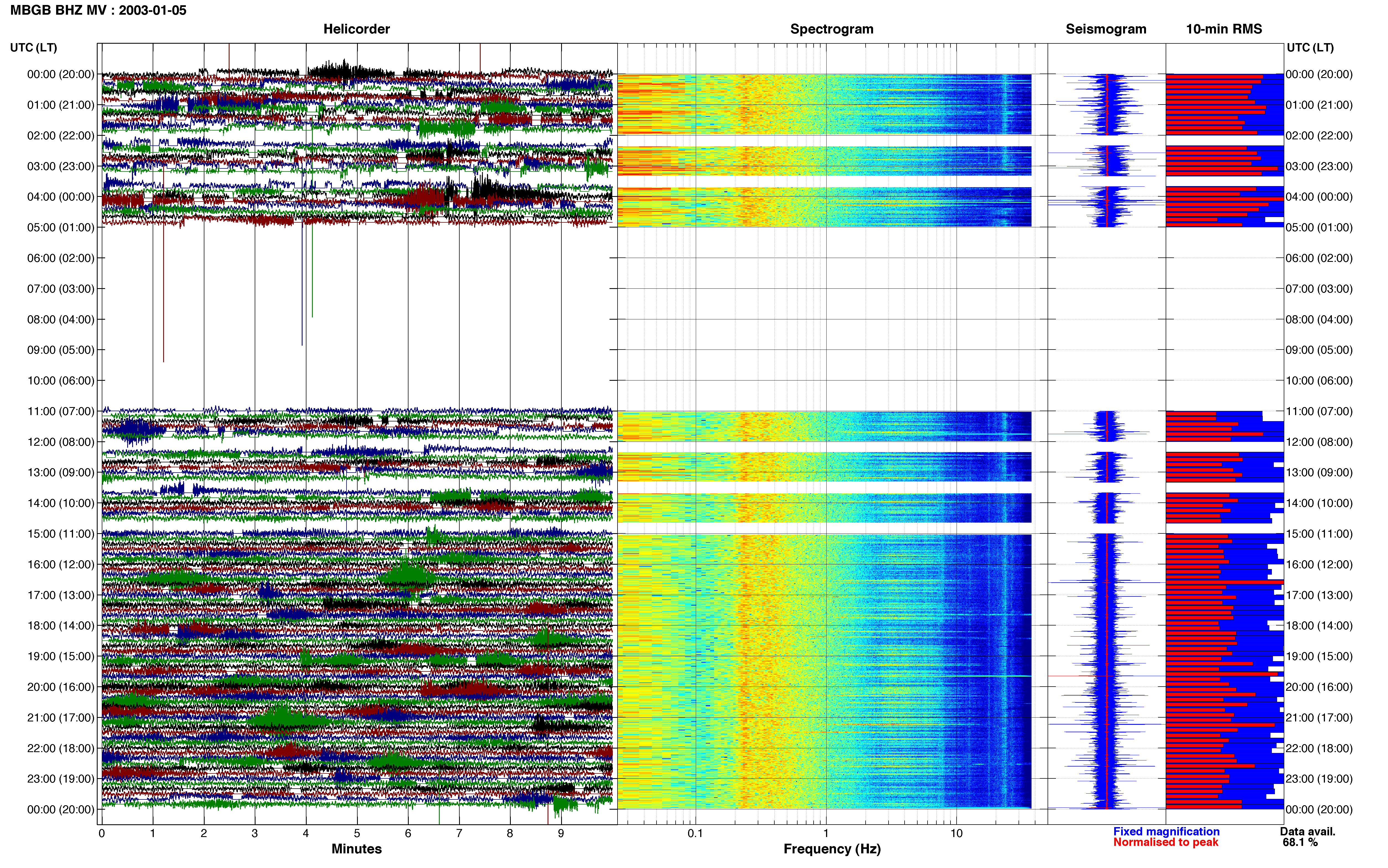Click the "9" tick on the Minutes axis
Image resolution: width=1388 pixels, height=868 pixels.
coord(561,833)
